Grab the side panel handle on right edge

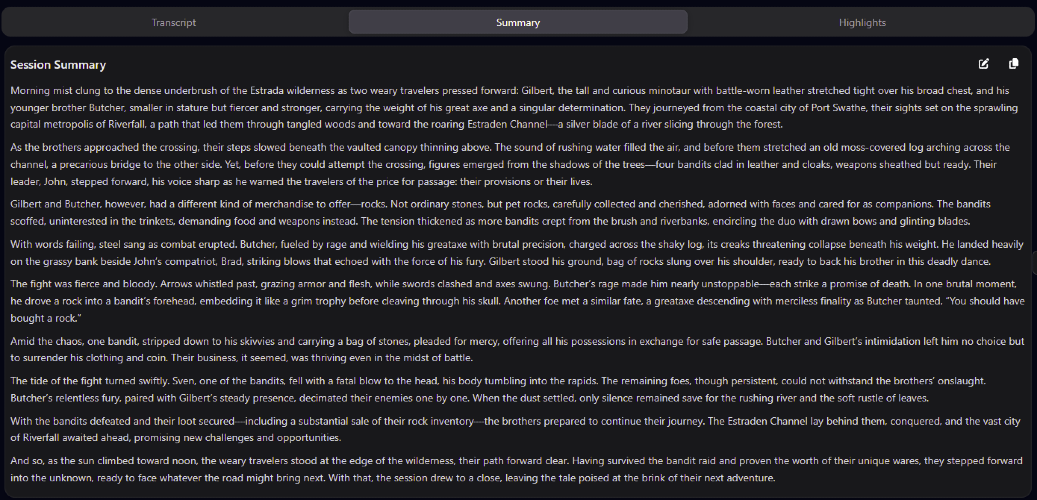(1034, 263)
